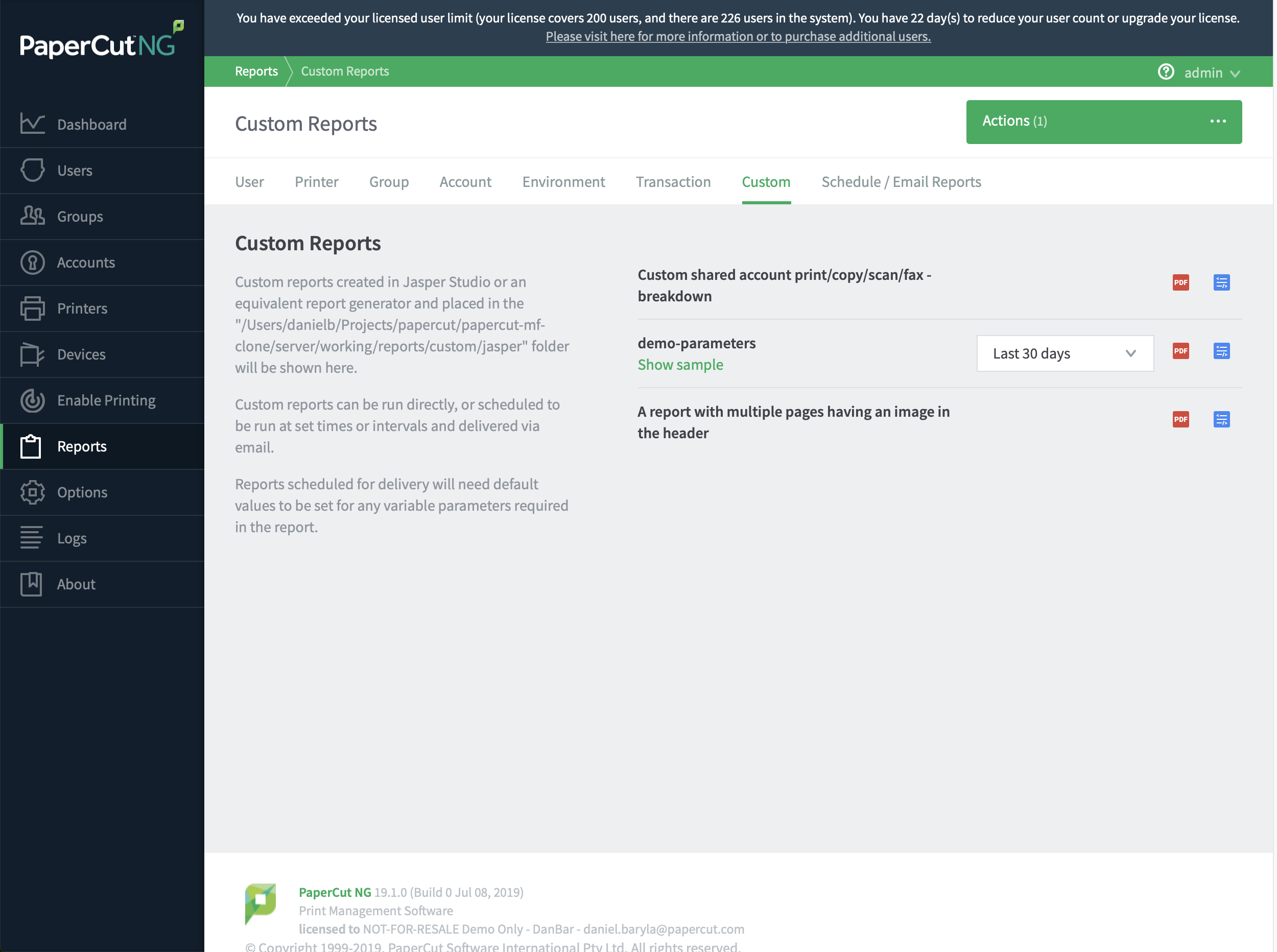The image size is (1277, 952).
Task: Click the PaperCut NG logo
Action: (x=102, y=40)
